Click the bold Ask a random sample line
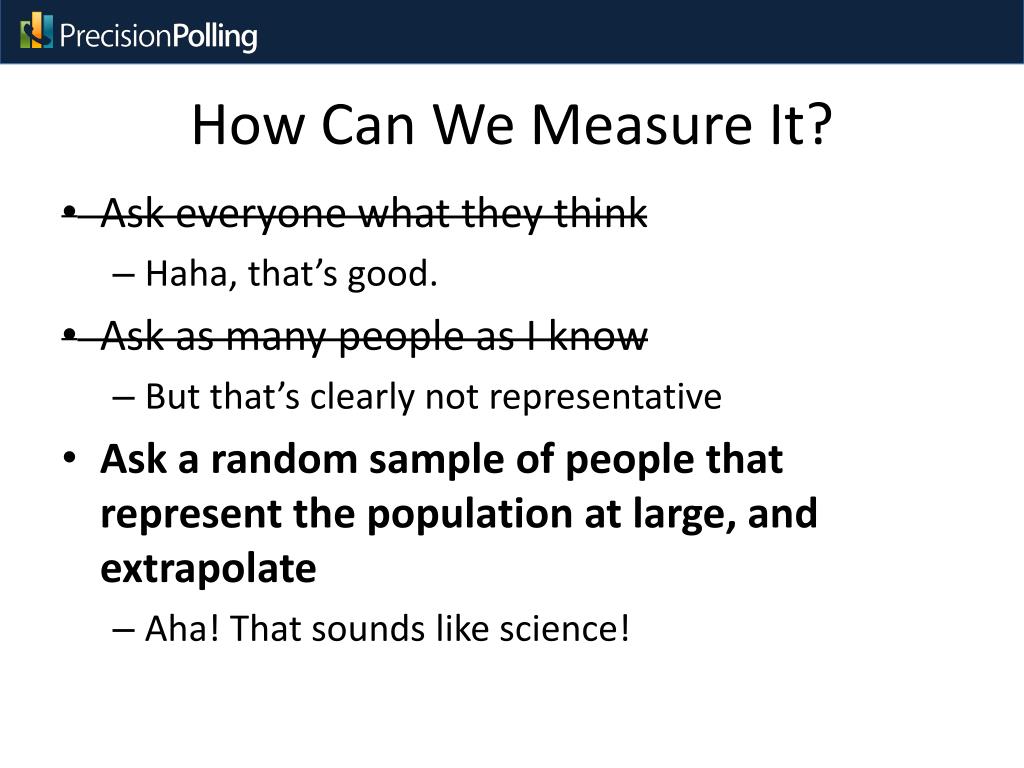Screen dimensions: 1024x768 click(x=441, y=458)
